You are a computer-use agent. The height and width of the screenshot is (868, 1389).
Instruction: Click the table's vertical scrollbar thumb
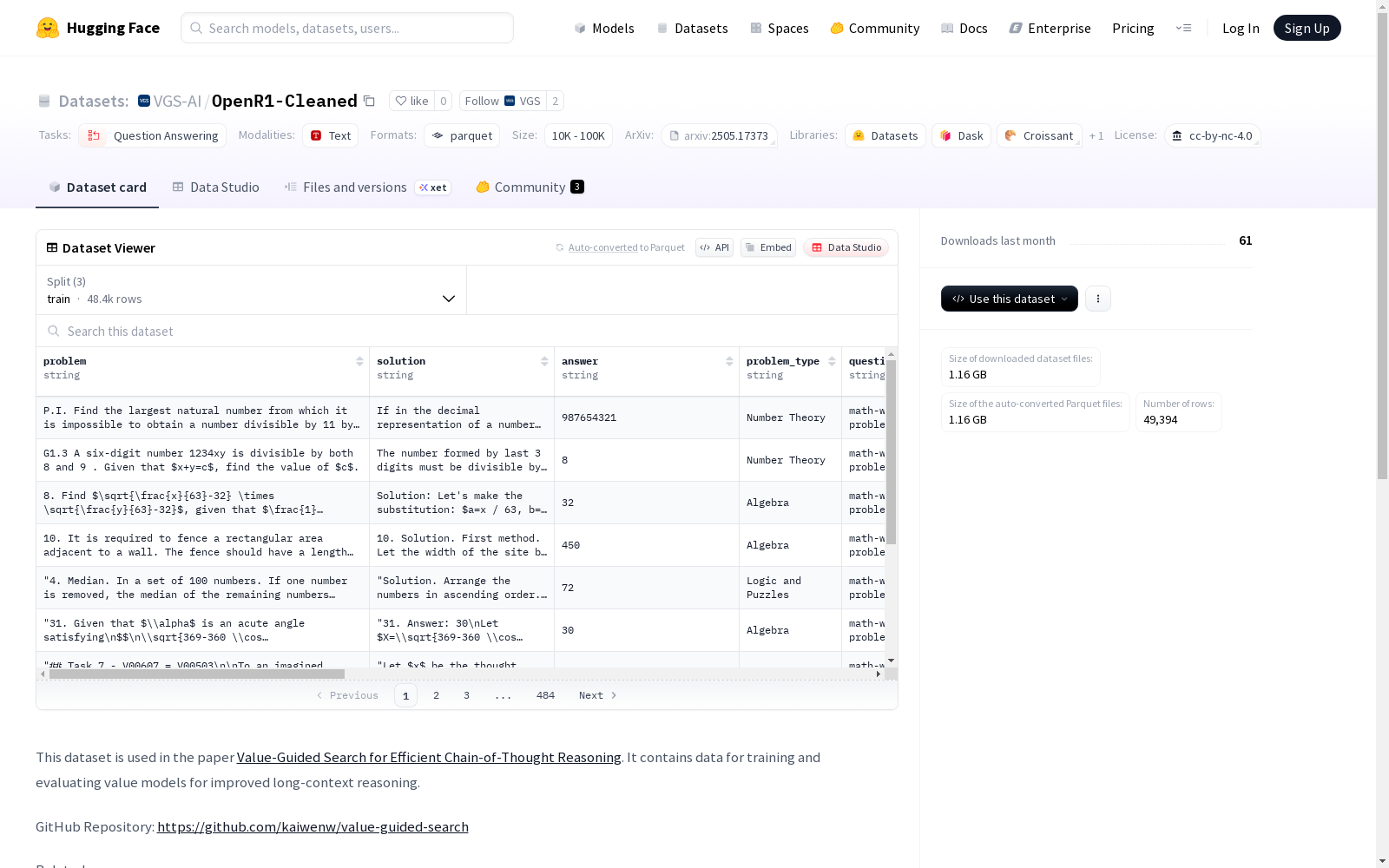(891, 452)
